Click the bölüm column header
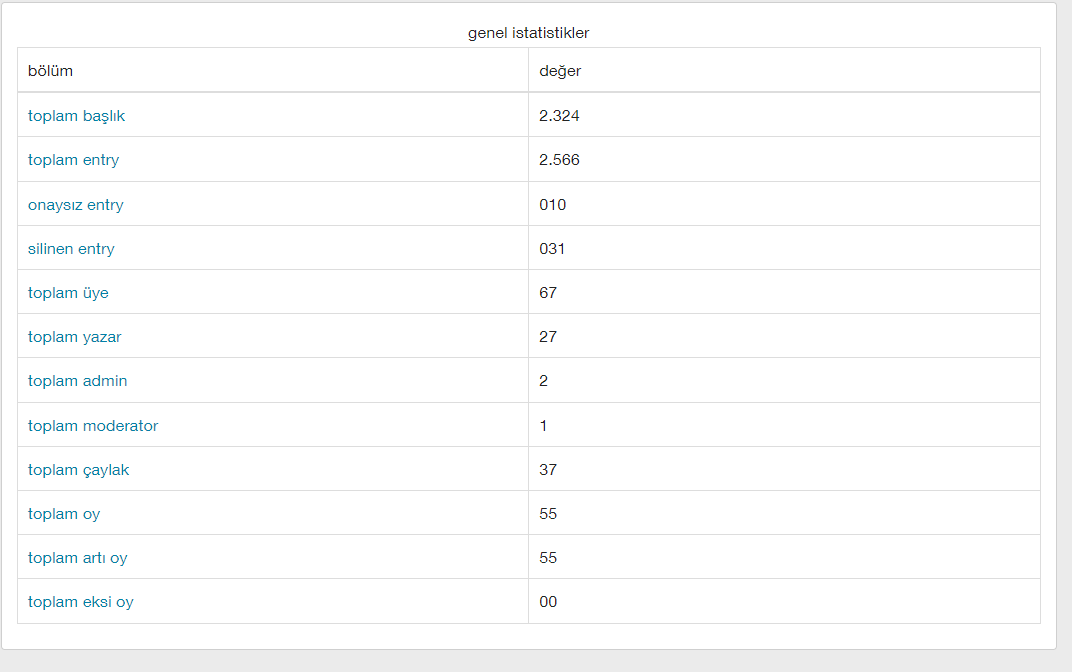1072x672 pixels. 273,70
